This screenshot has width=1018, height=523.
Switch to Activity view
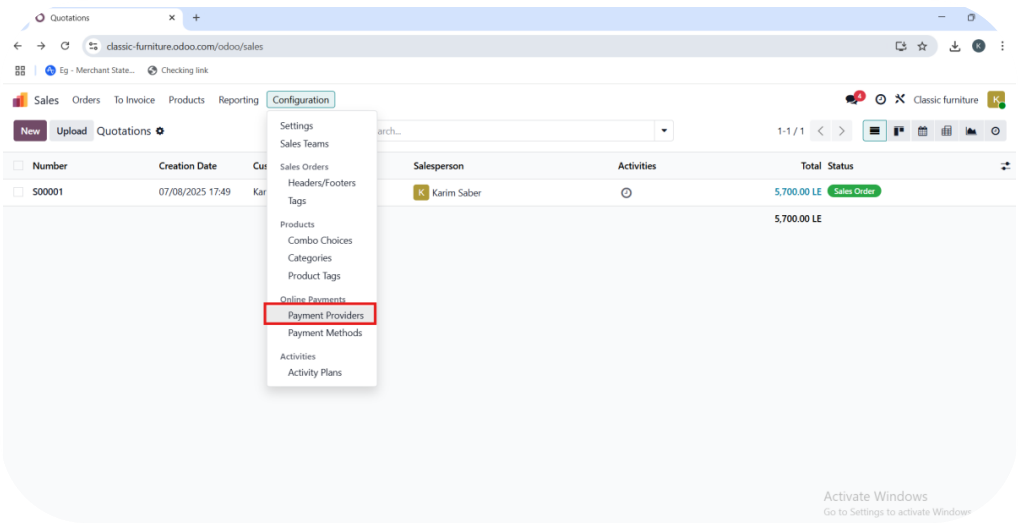click(995, 131)
